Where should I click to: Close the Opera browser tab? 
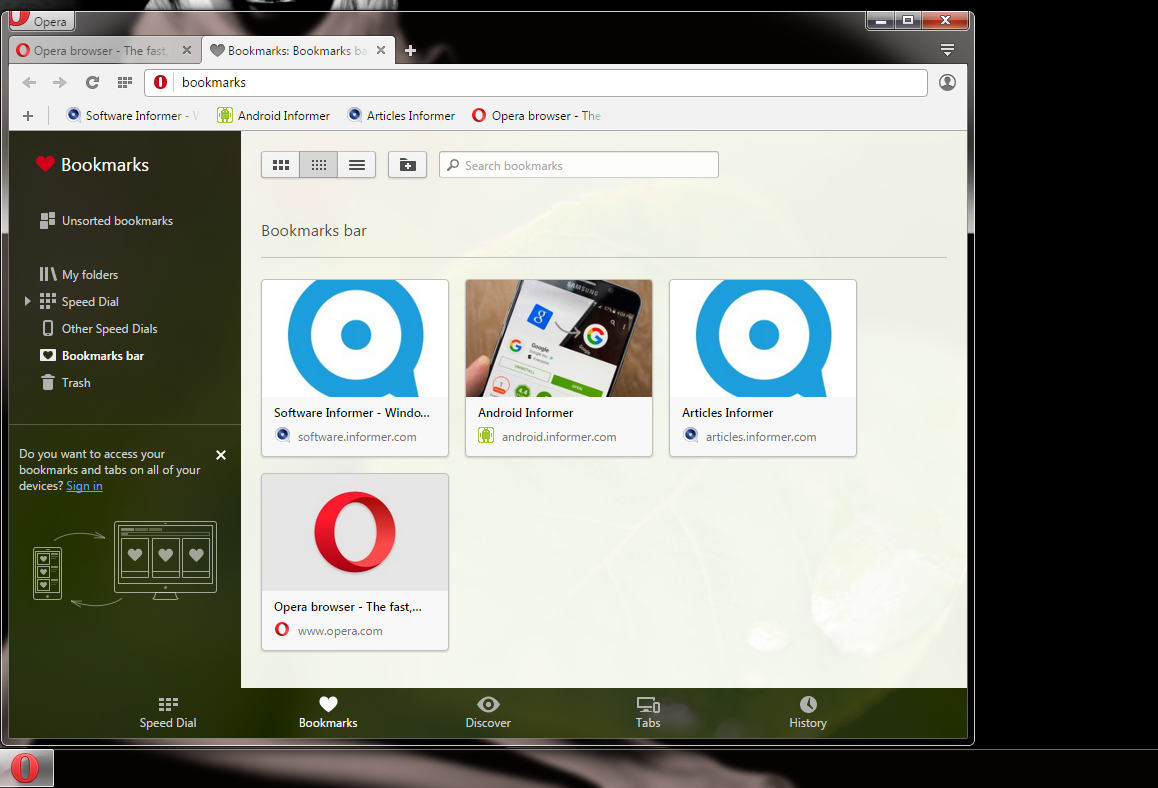pos(187,50)
